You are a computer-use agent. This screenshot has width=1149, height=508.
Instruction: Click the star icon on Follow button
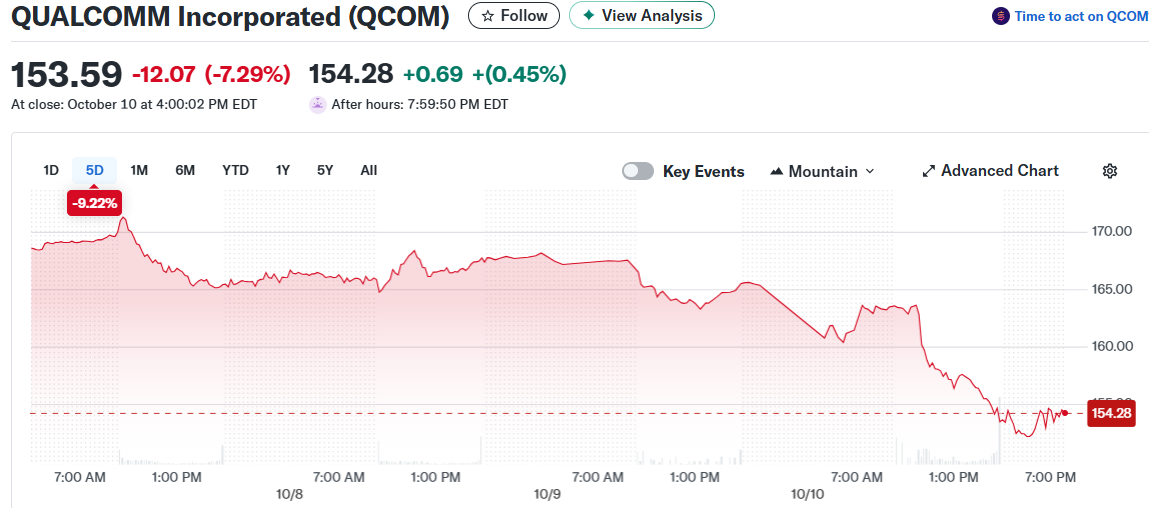click(487, 16)
